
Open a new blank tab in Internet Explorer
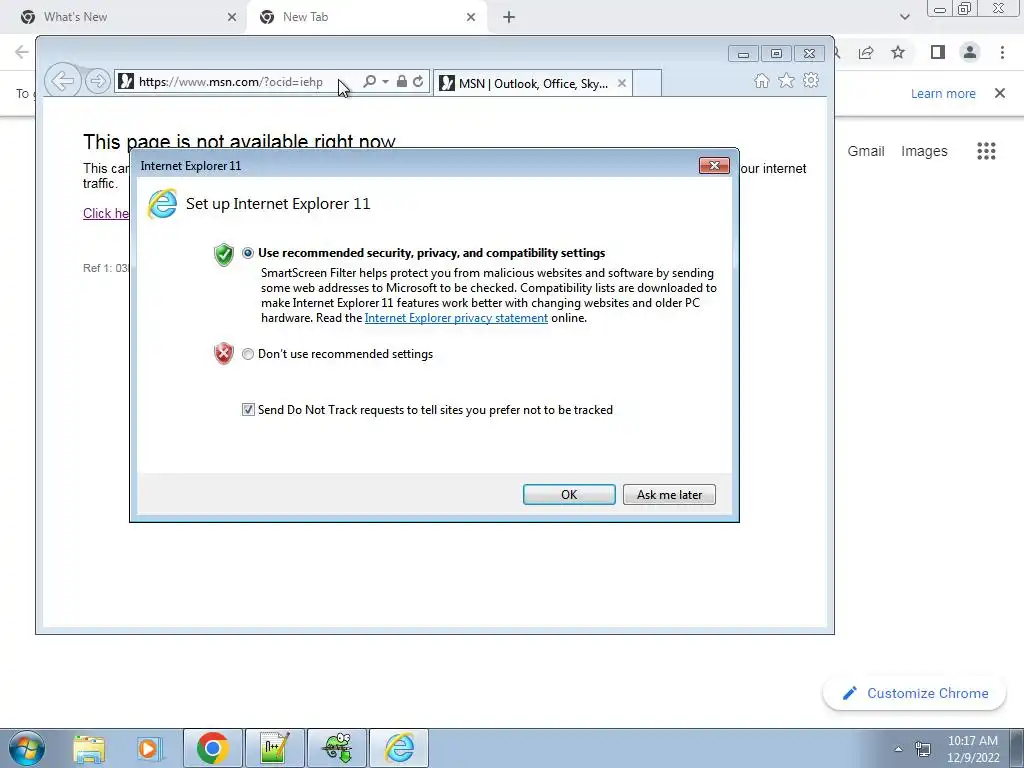[647, 83]
